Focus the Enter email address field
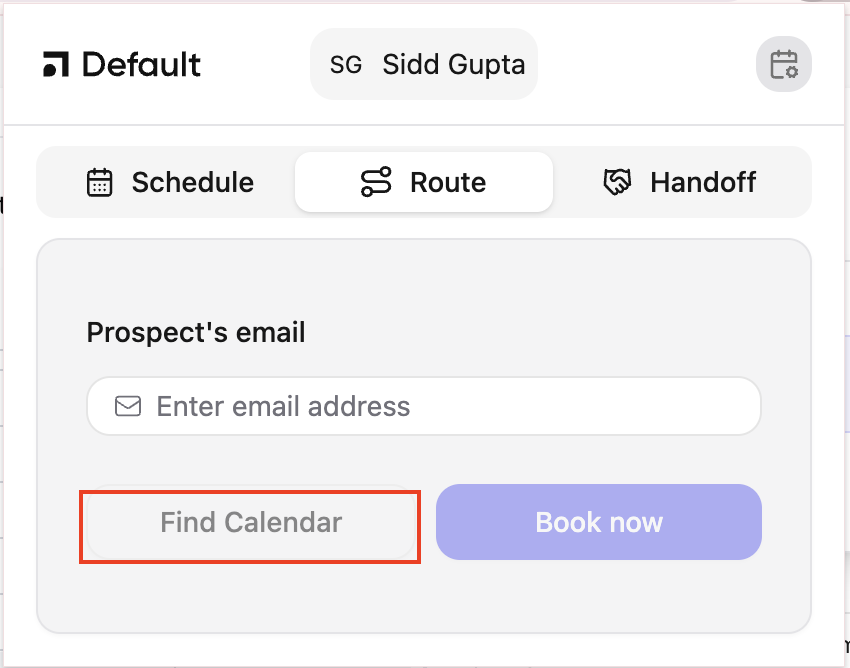The image size is (850, 668). point(440,406)
